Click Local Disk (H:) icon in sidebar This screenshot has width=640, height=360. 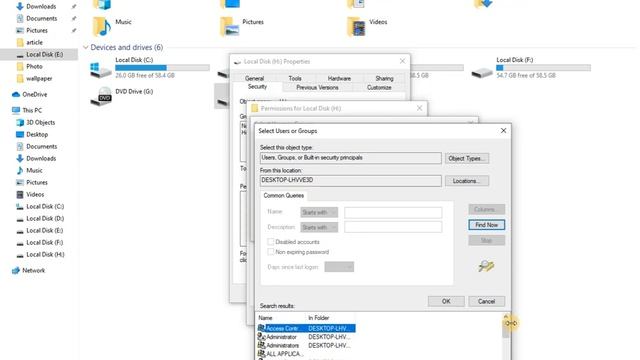(20, 255)
